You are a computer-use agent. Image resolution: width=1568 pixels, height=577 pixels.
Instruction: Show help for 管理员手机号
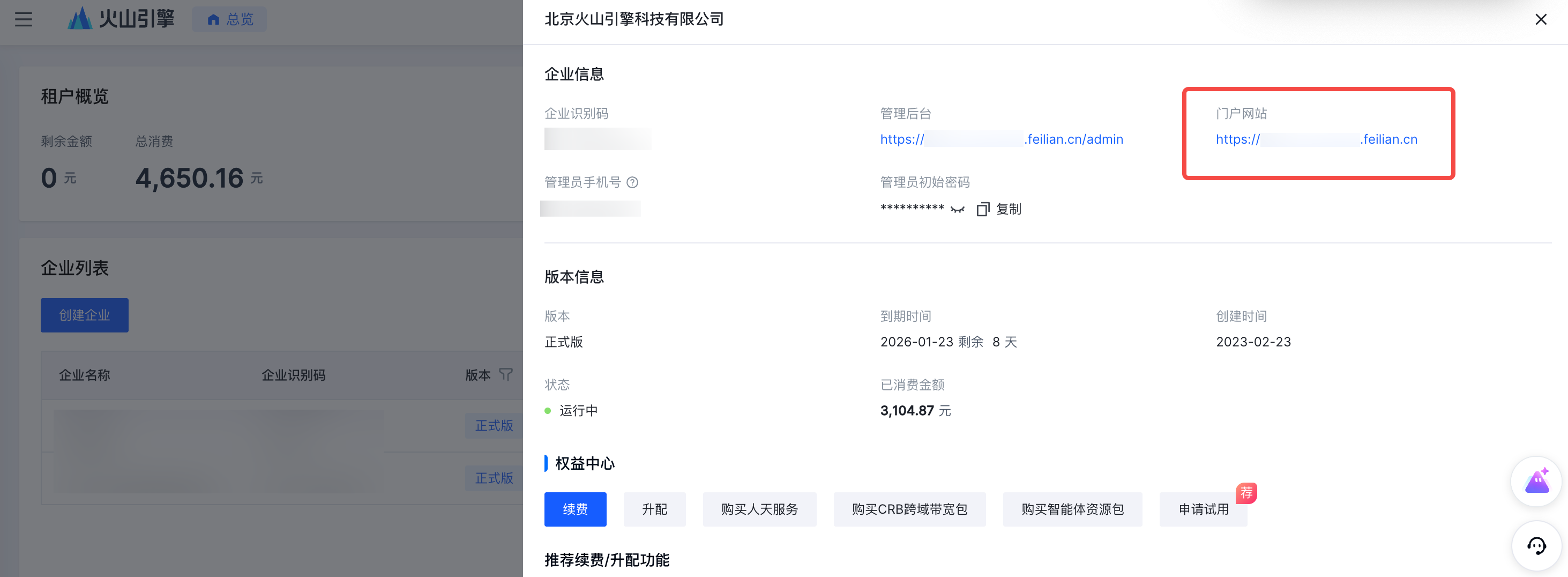[x=632, y=182]
